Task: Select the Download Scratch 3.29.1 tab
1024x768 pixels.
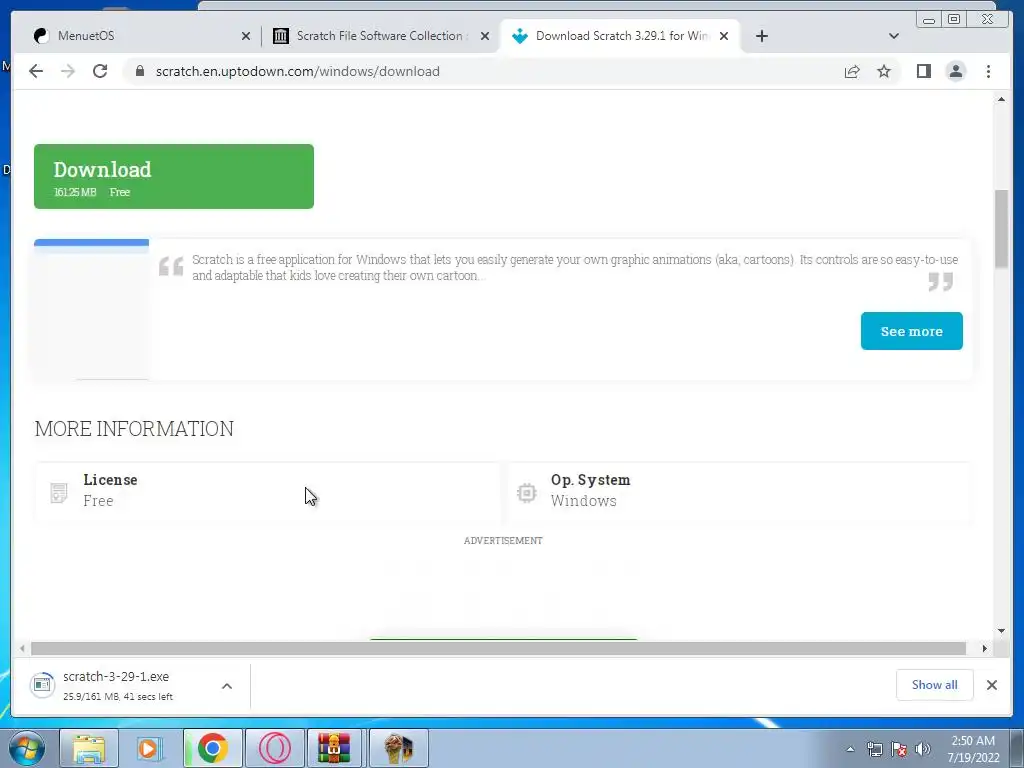Action: pyautogui.click(x=620, y=36)
